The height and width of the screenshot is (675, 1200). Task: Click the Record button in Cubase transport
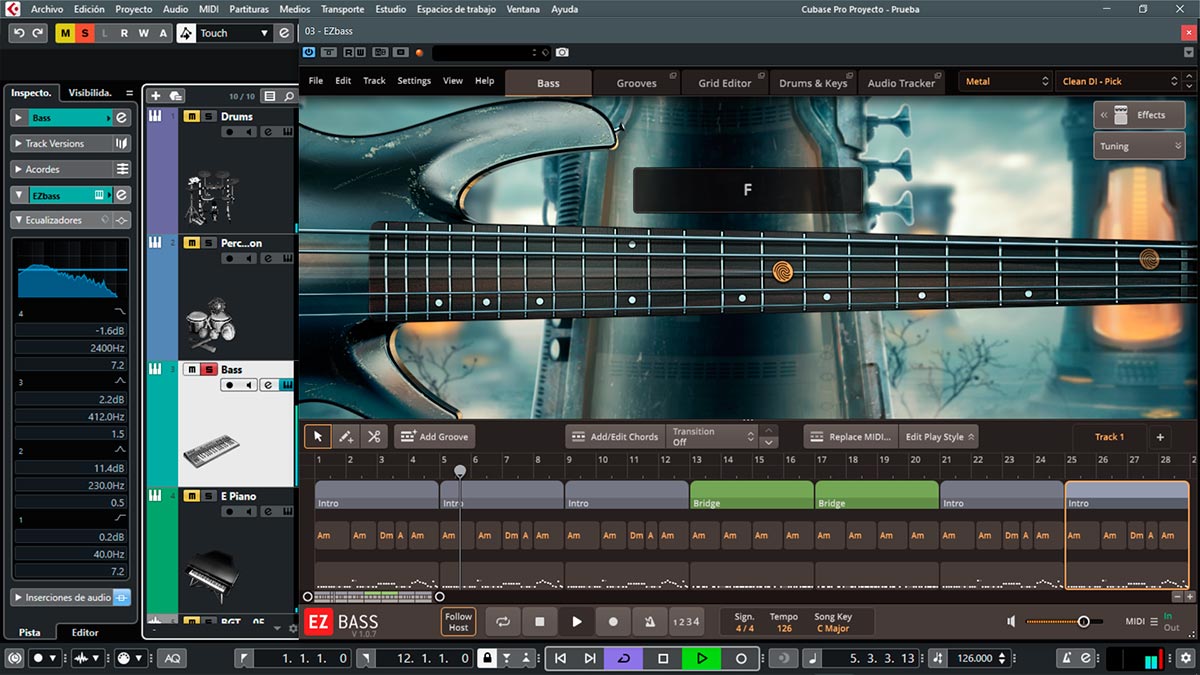[741, 658]
